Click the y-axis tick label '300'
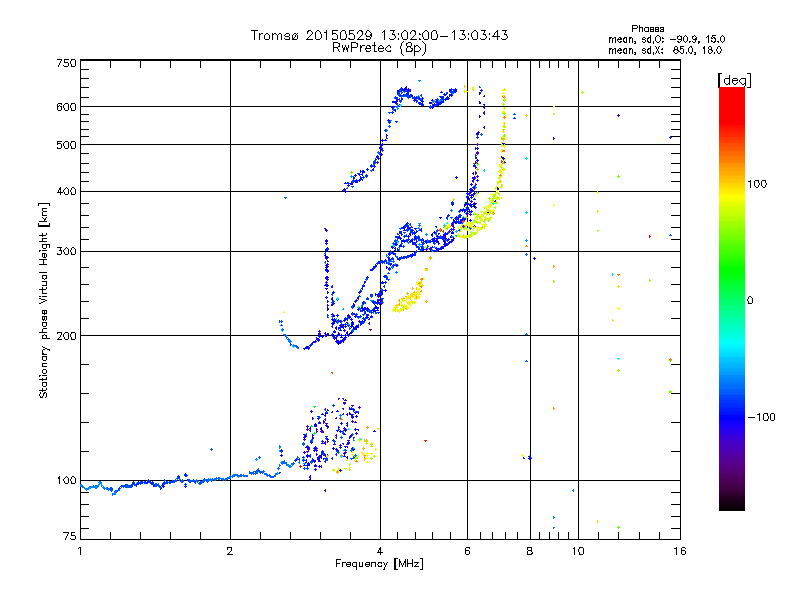The height and width of the screenshot is (600, 800). 67,252
